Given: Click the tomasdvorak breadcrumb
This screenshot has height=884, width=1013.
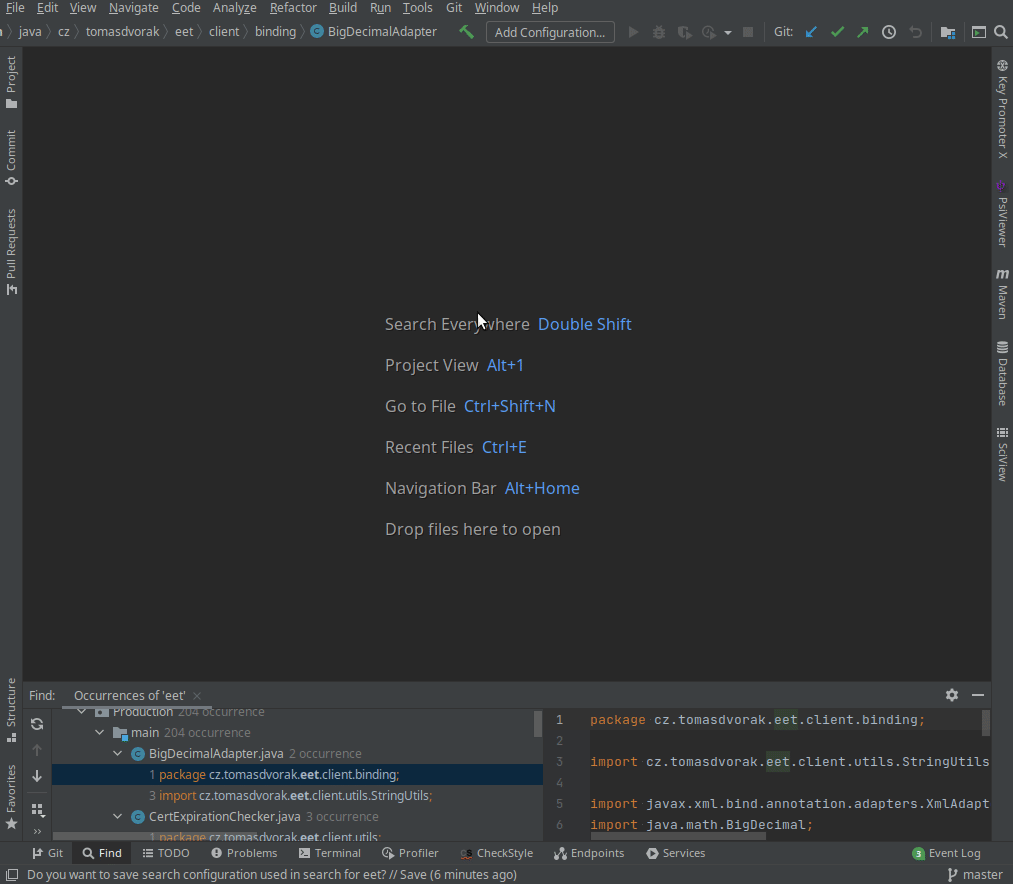Looking at the screenshot, I should pos(122,32).
